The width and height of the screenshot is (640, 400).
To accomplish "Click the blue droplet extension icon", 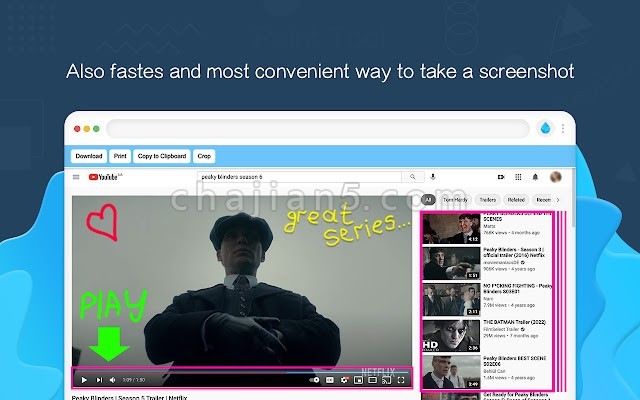I will pos(545,129).
